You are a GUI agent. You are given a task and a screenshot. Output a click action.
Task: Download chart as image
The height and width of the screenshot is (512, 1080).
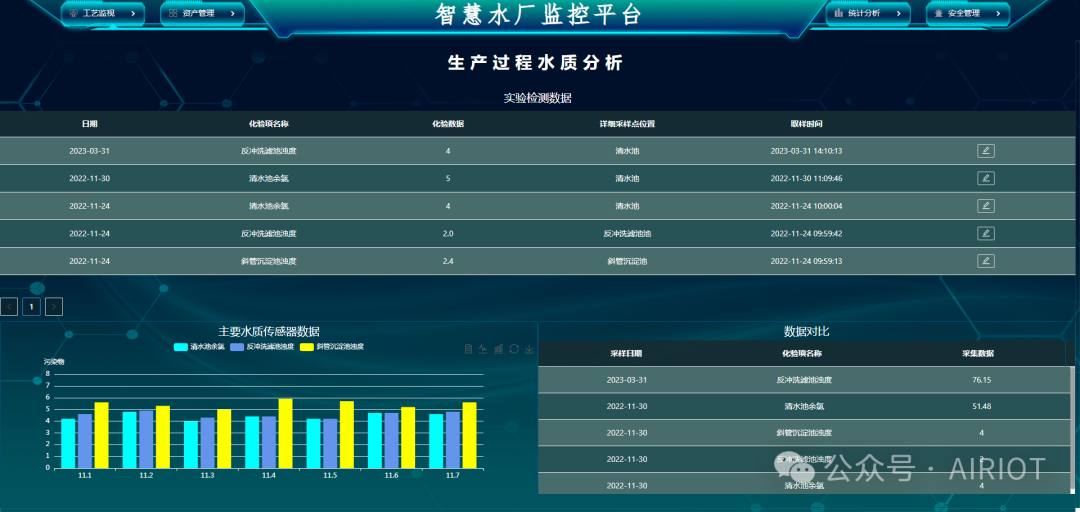[529, 349]
